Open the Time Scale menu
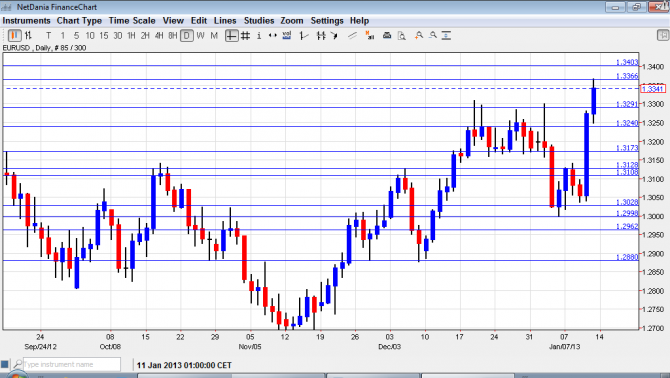The height and width of the screenshot is (378, 670). pyautogui.click(x=132, y=21)
